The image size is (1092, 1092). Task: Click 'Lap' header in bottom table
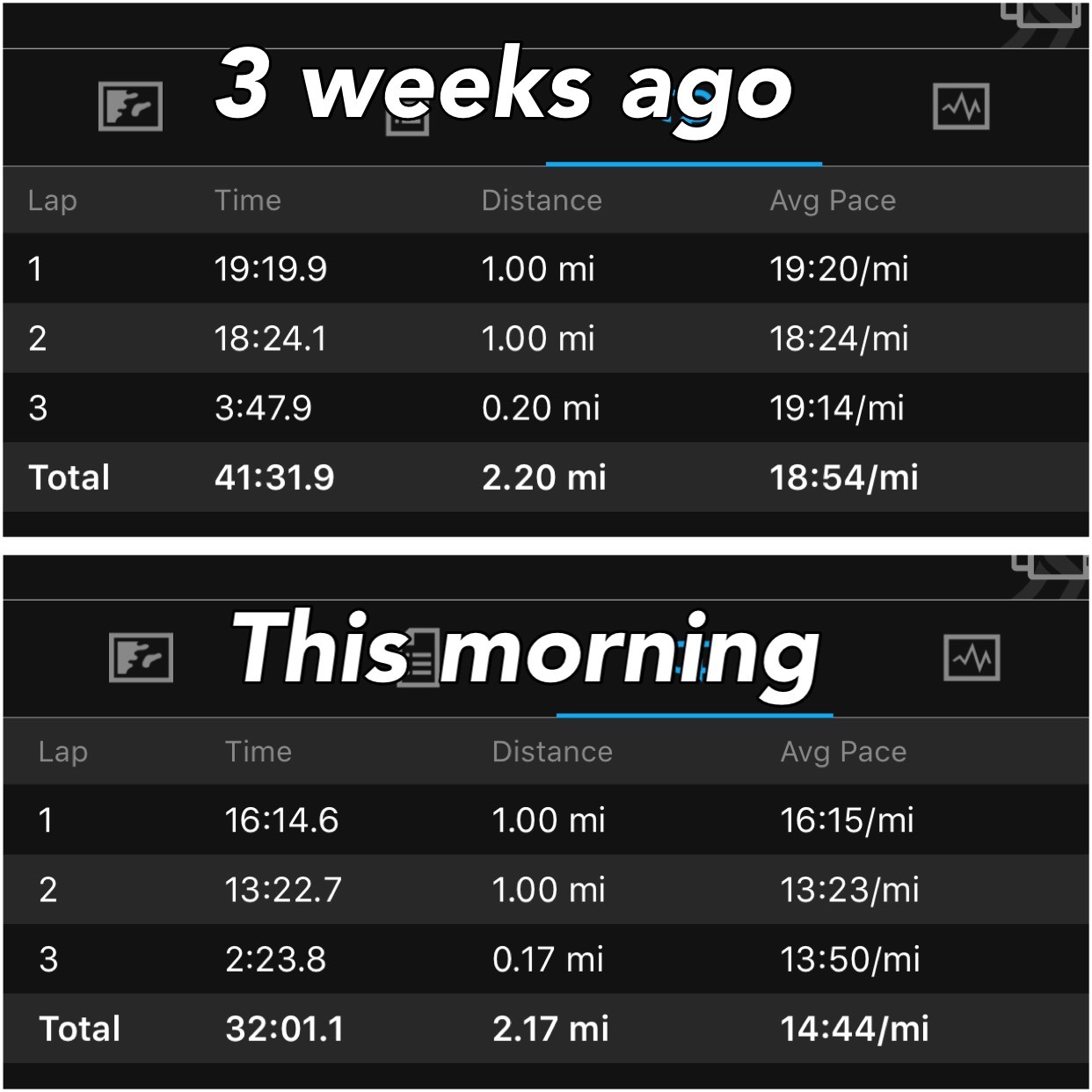point(63,752)
